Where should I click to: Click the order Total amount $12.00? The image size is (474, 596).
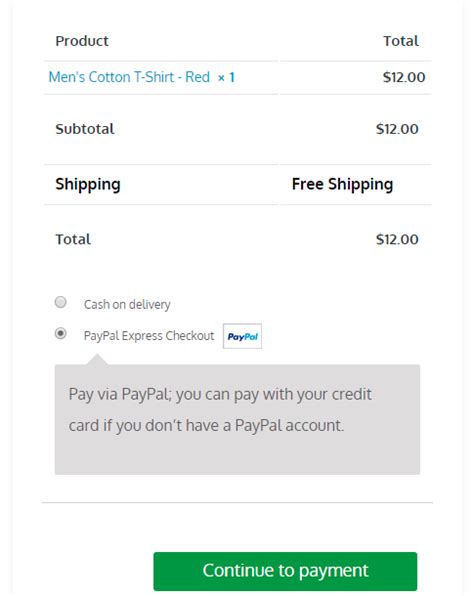(x=397, y=239)
